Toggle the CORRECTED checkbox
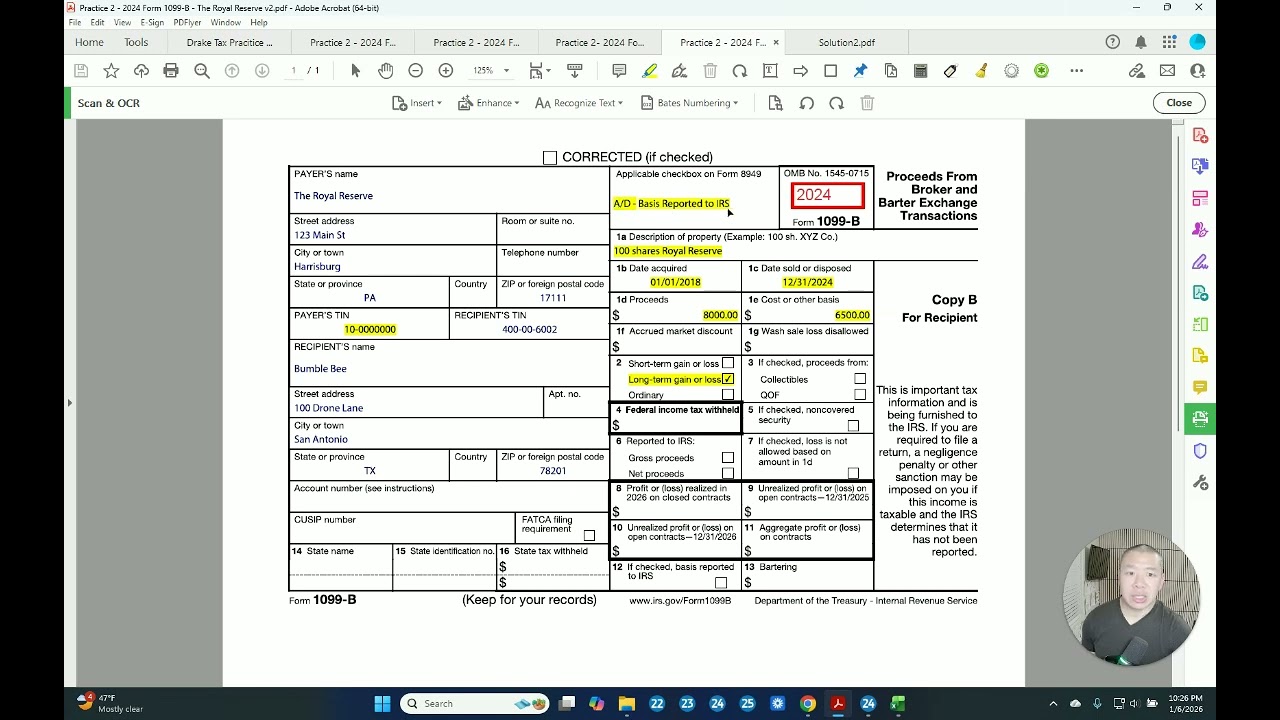1280x720 pixels. tap(550, 158)
